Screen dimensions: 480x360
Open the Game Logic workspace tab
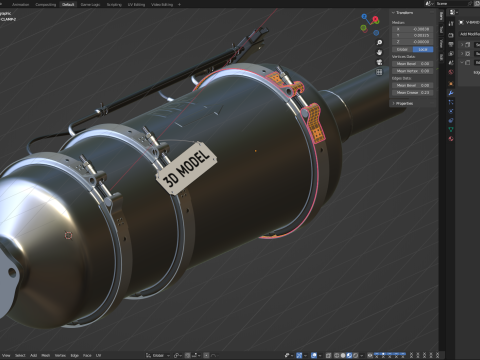coord(90,5)
